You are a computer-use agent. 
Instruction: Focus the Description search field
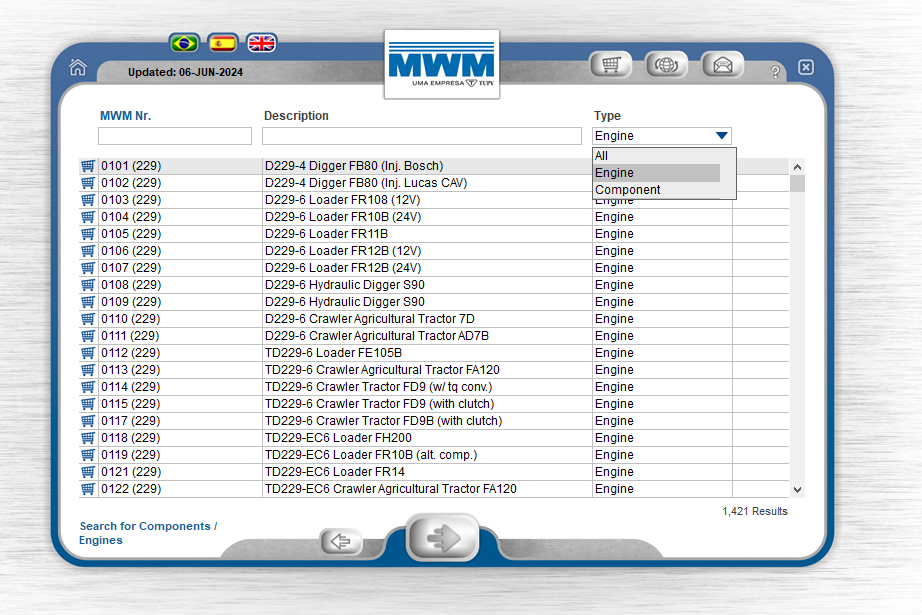point(422,136)
